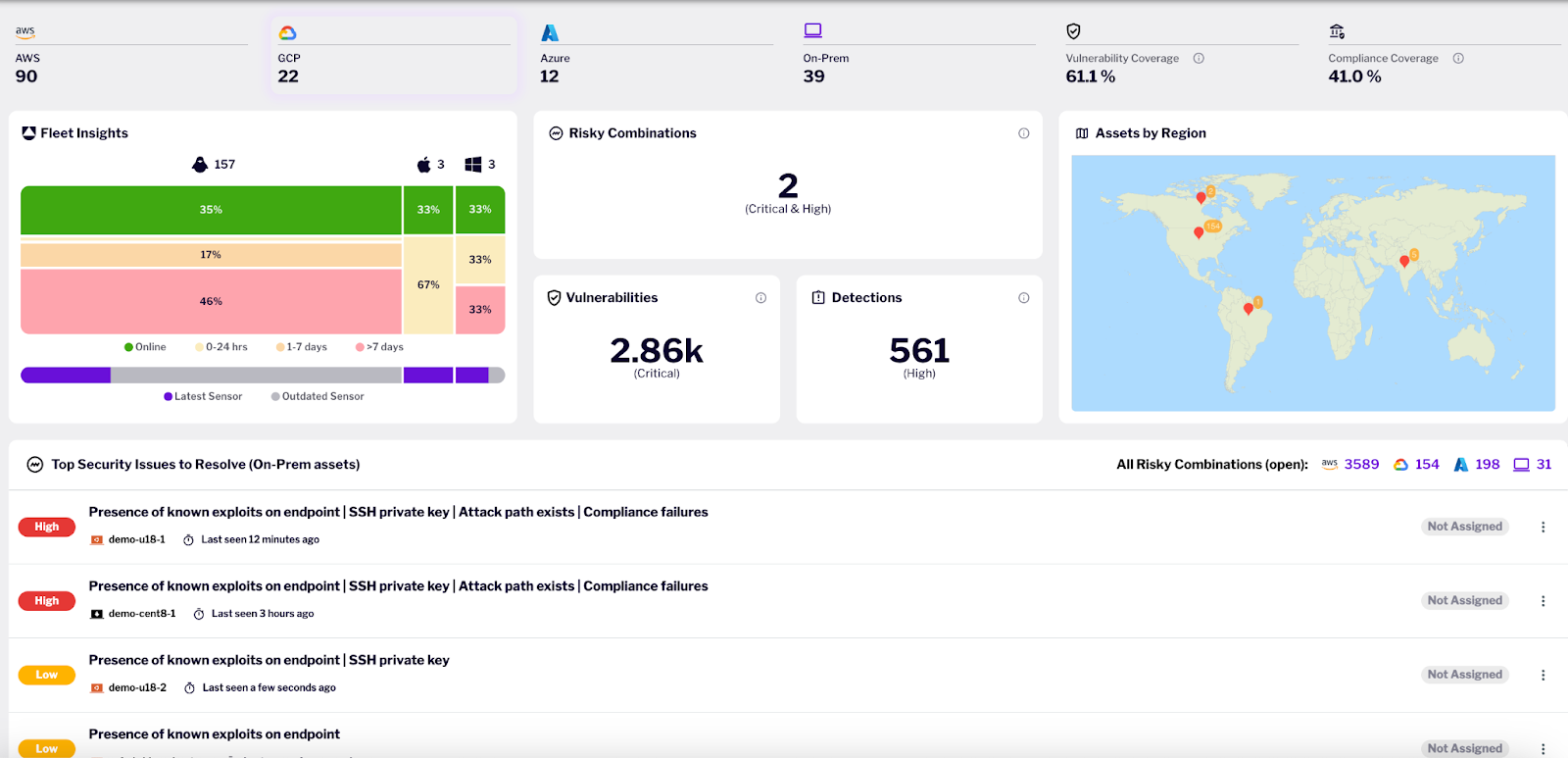The height and width of the screenshot is (758, 1568).
Task: Click the Vulnerabilities shield icon
Action: tap(554, 298)
